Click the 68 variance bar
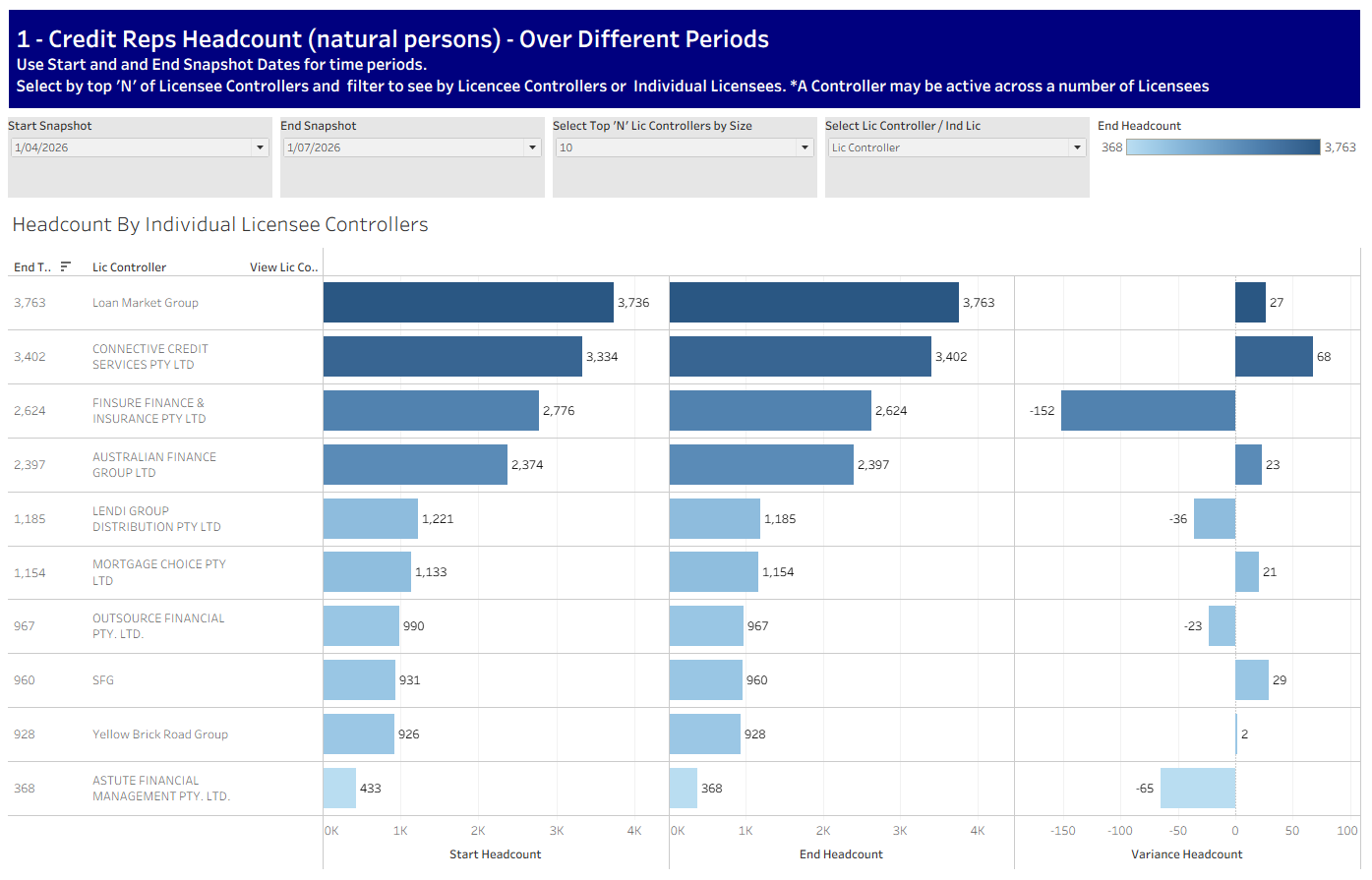 tap(1275, 357)
